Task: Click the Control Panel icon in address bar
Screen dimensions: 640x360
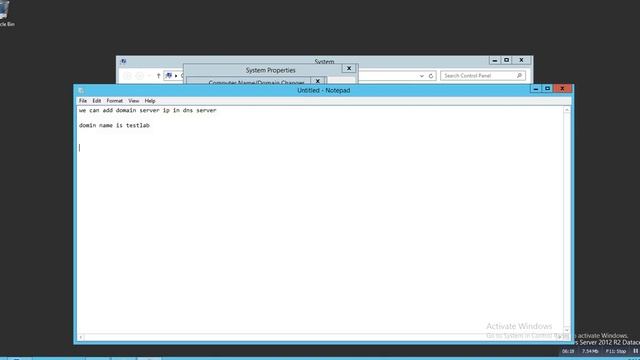Action: 169,76
